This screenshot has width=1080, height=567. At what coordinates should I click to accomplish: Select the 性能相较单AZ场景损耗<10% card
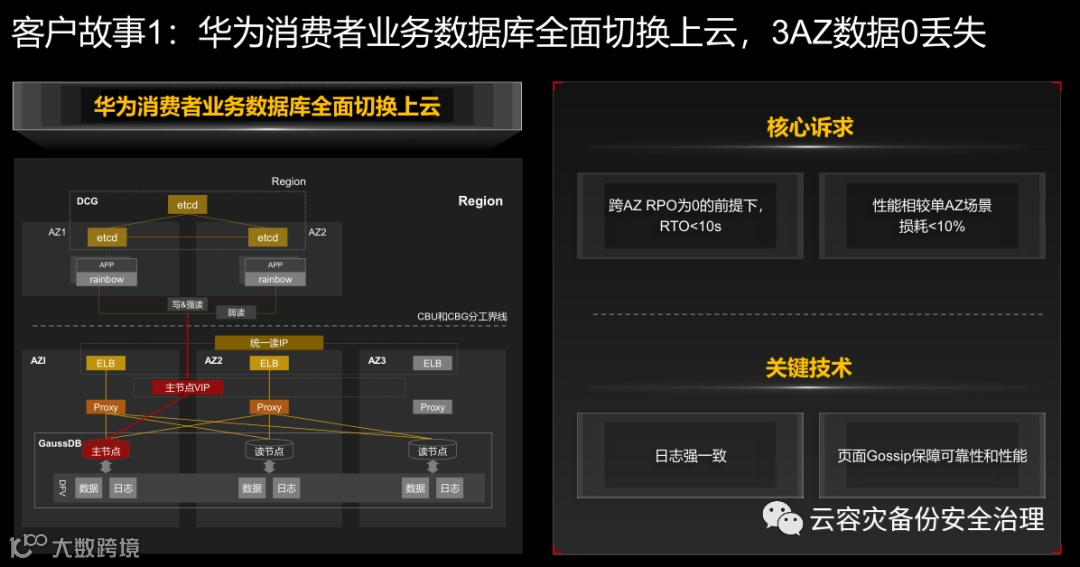[x=932, y=216]
